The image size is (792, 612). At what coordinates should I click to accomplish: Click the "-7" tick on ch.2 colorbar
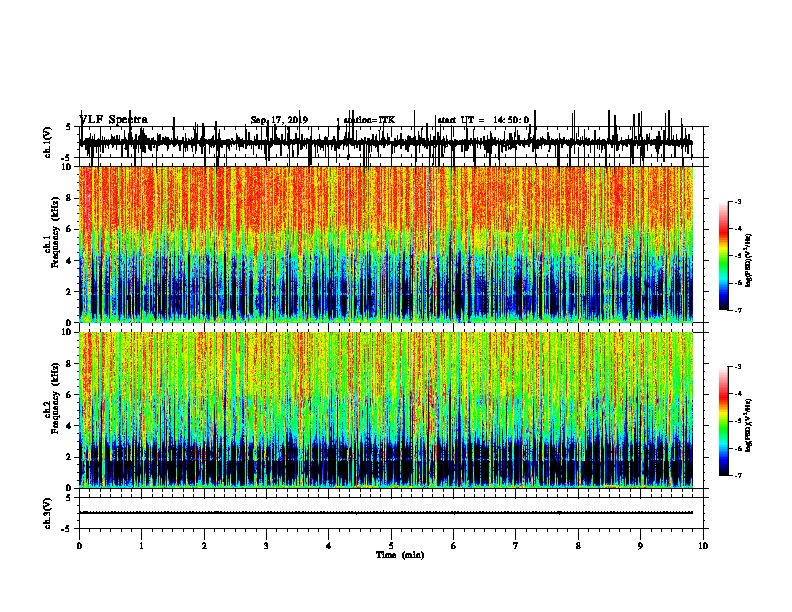737,476
